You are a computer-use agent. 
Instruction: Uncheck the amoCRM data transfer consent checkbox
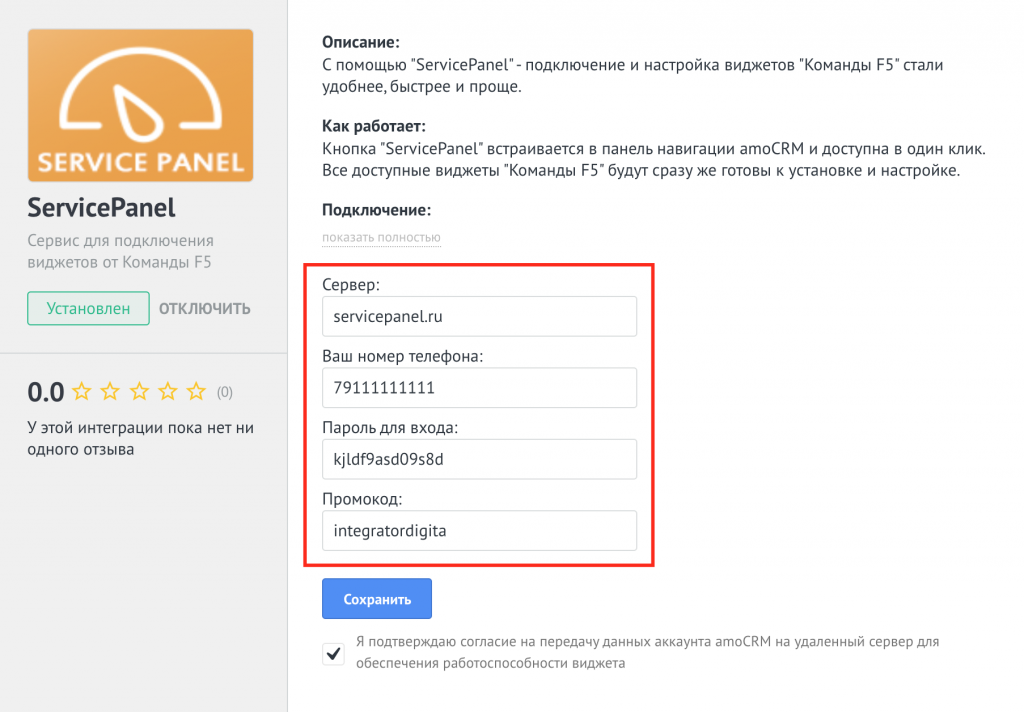tap(333, 652)
